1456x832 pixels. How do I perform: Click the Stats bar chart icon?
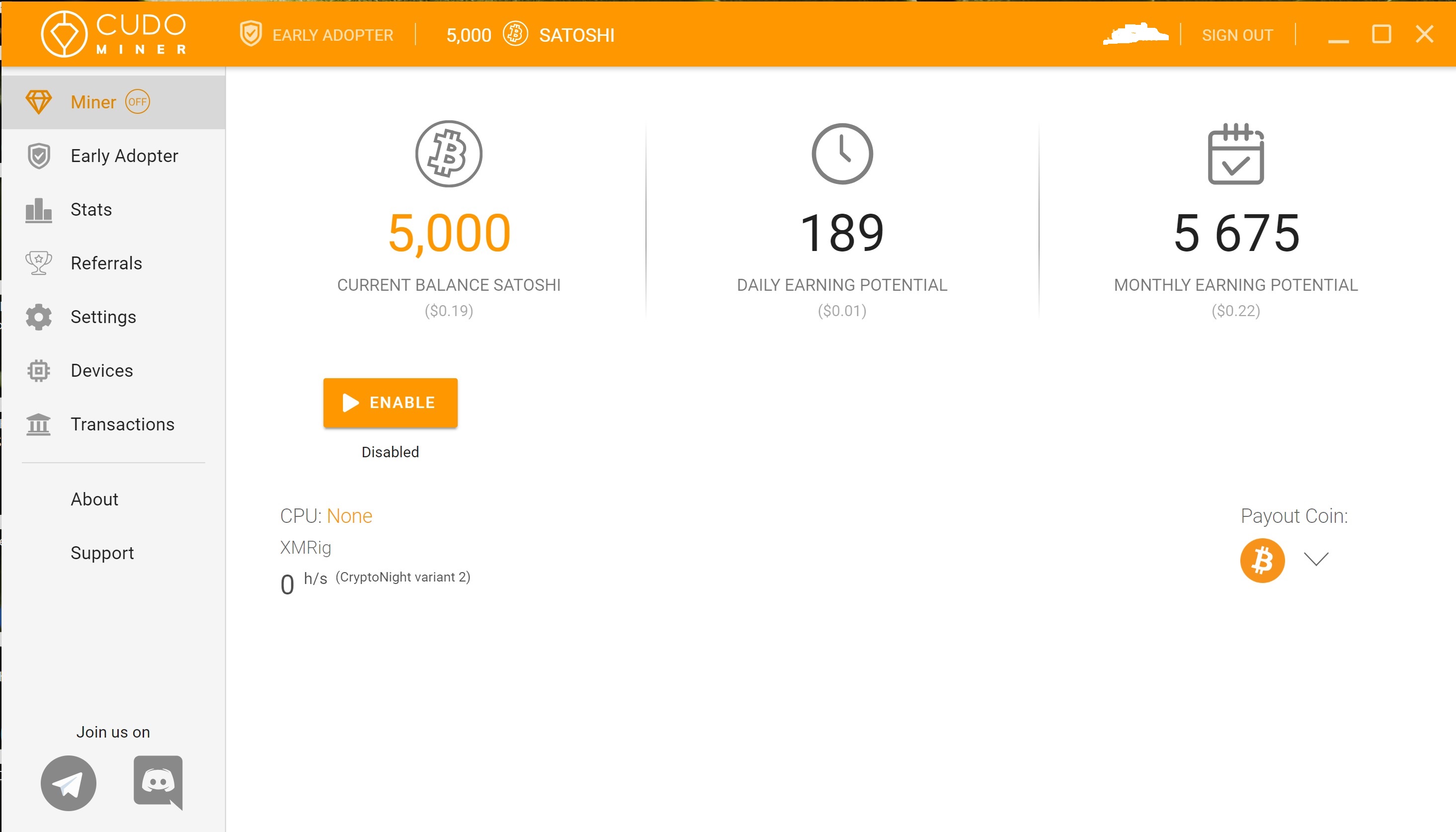(x=39, y=210)
